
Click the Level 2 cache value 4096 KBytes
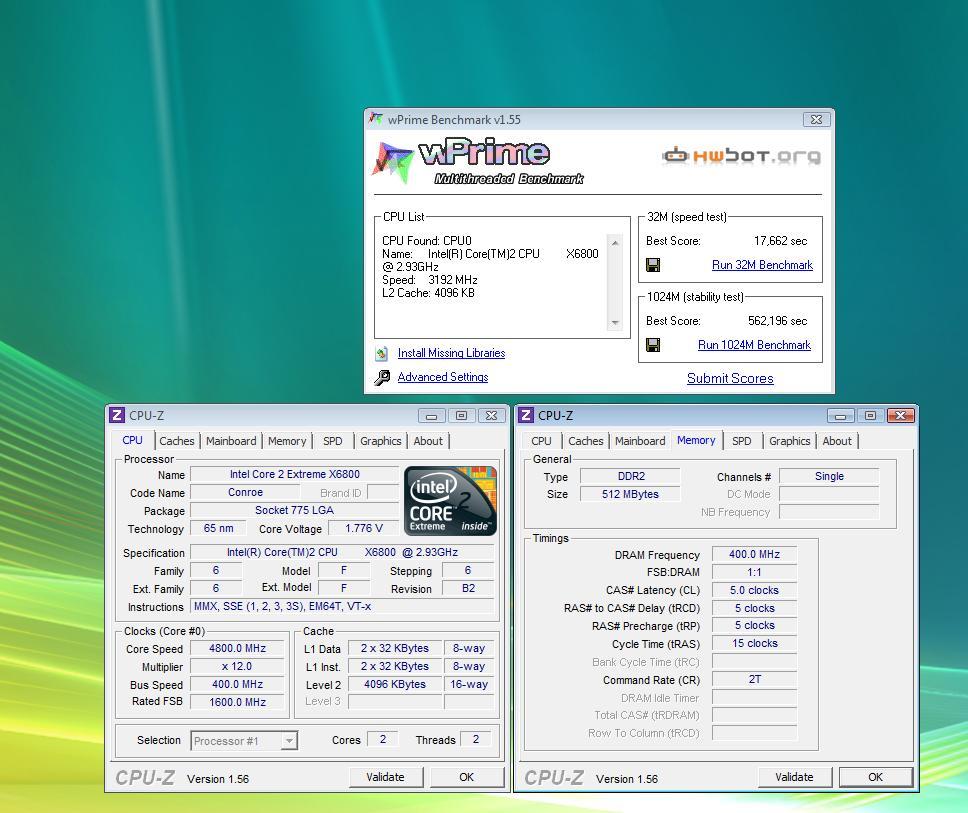click(395, 684)
